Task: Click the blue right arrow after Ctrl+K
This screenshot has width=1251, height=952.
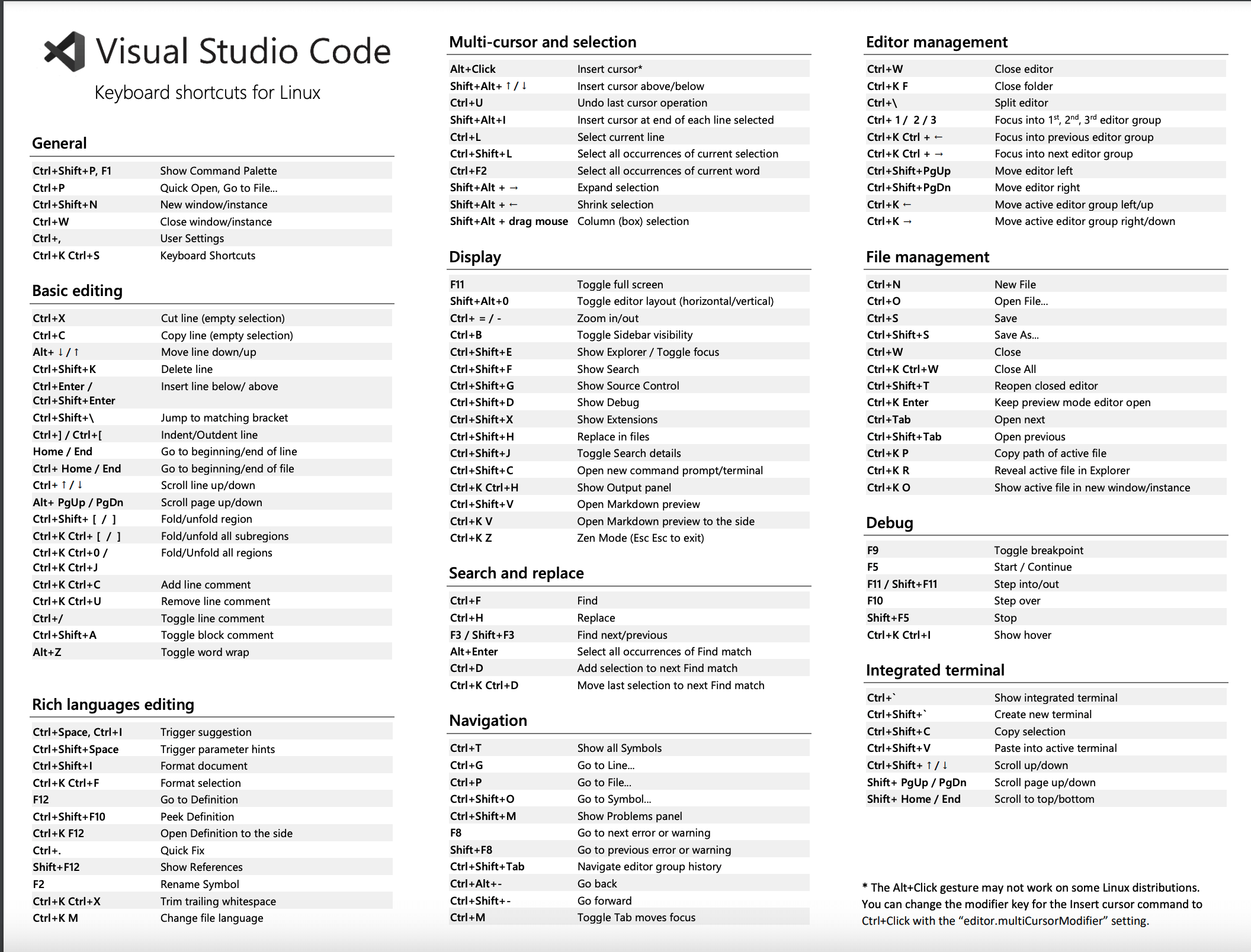Action: coord(907,221)
